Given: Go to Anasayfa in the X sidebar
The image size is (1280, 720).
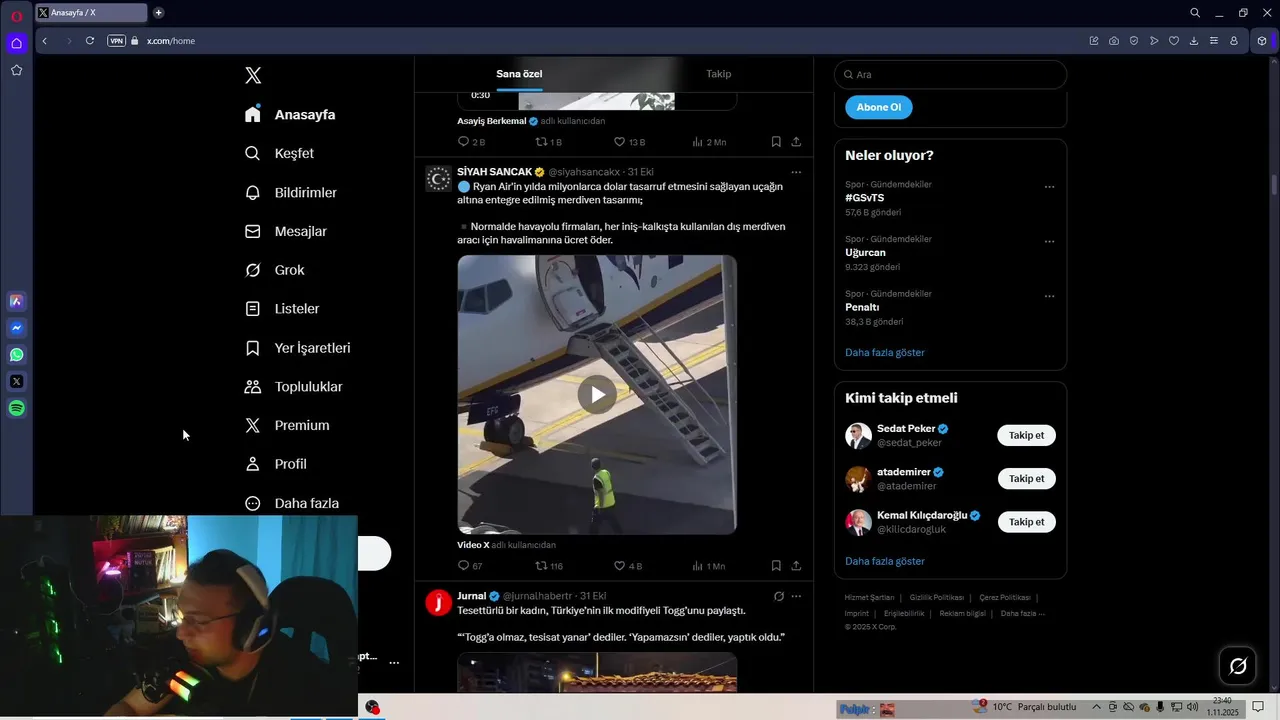Looking at the screenshot, I should (290, 115).
